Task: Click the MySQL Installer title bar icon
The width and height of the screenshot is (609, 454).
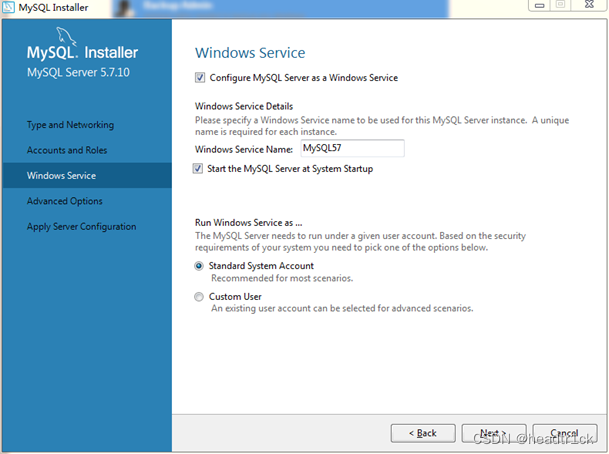Action: point(9,7)
